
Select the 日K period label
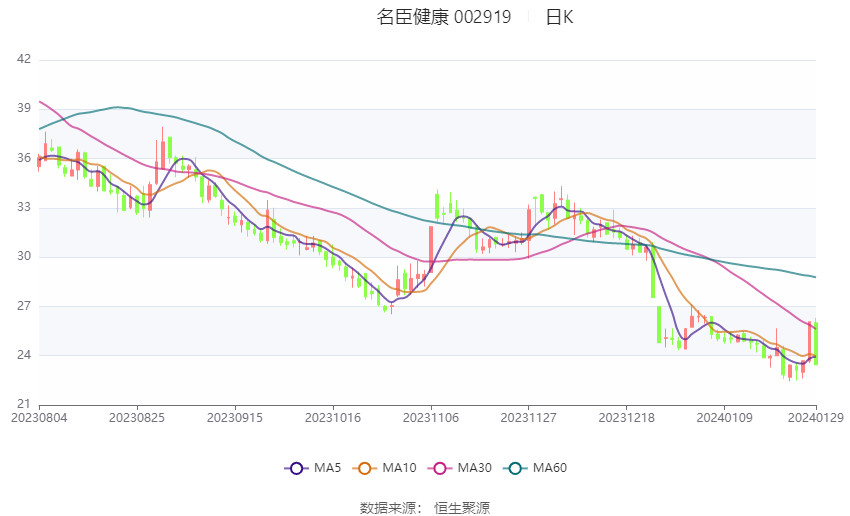(x=559, y=17)
